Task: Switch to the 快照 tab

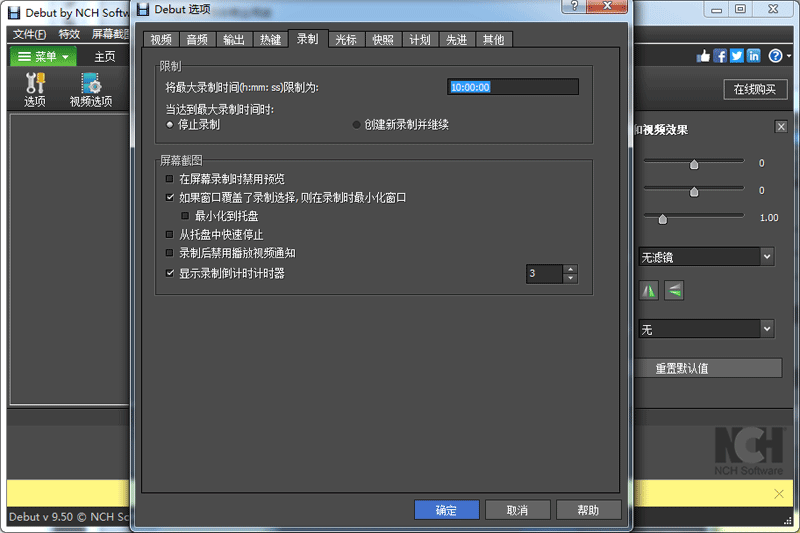Action: [383, 40]
